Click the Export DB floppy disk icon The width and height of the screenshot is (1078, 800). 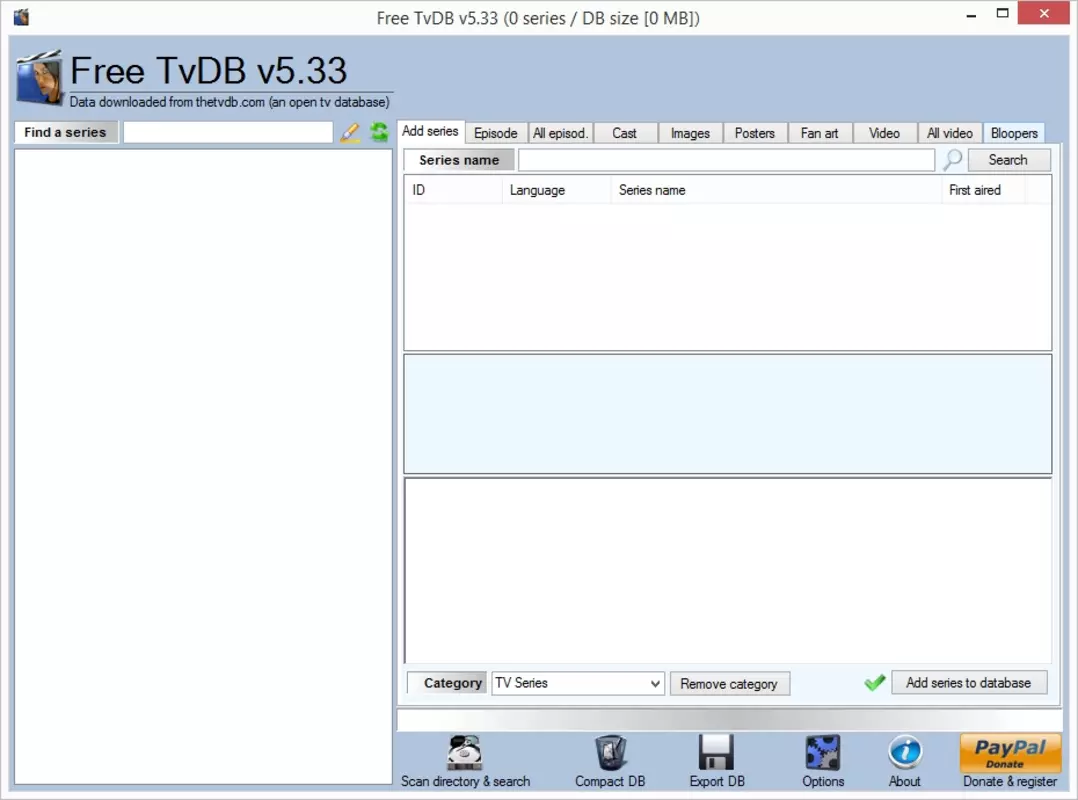(716, 753)
